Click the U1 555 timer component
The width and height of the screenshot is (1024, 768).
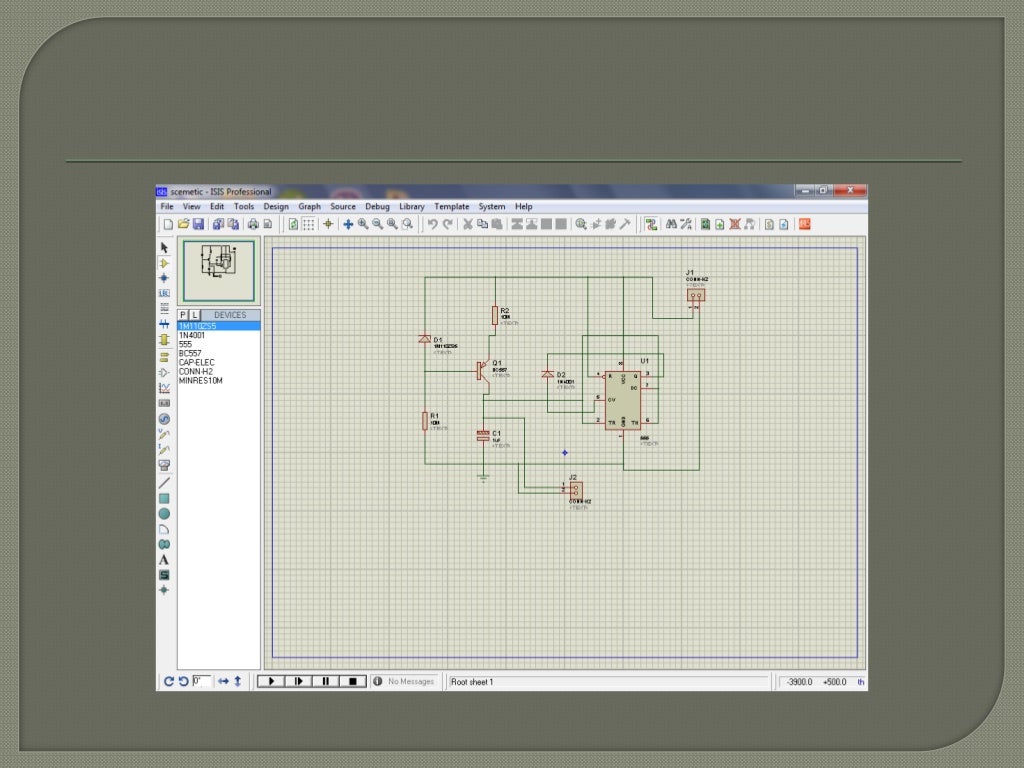623,400
